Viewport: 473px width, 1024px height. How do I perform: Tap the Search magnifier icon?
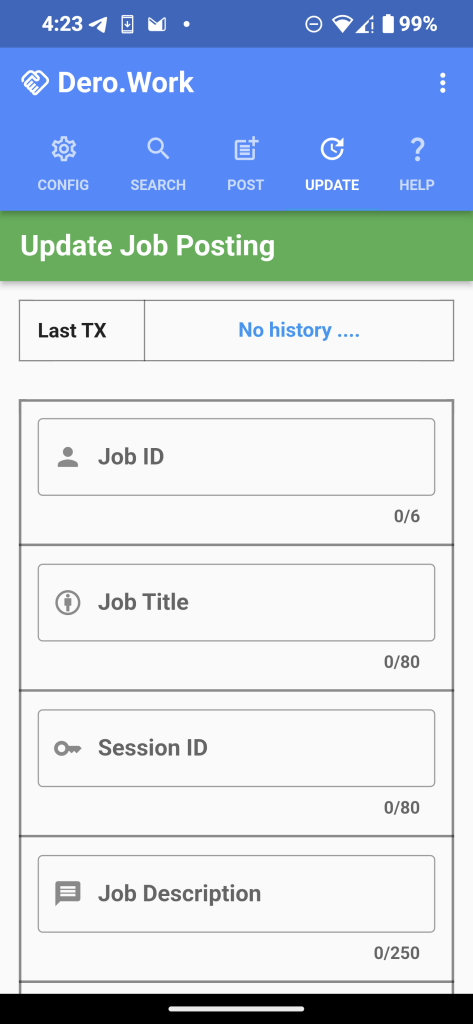[x=158, y=150]
